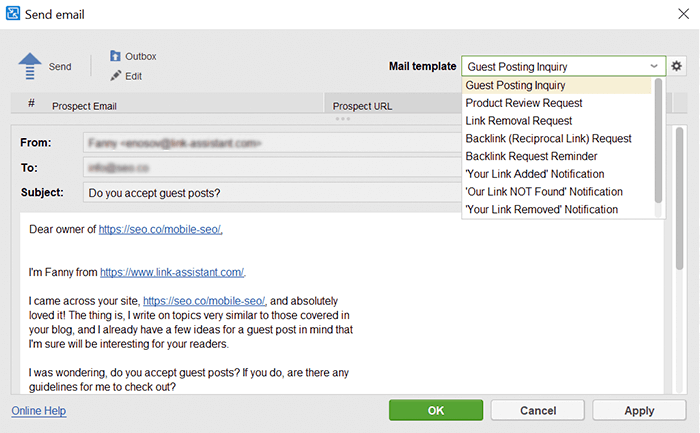Click the Edit pencil icon

coord(116,75)
